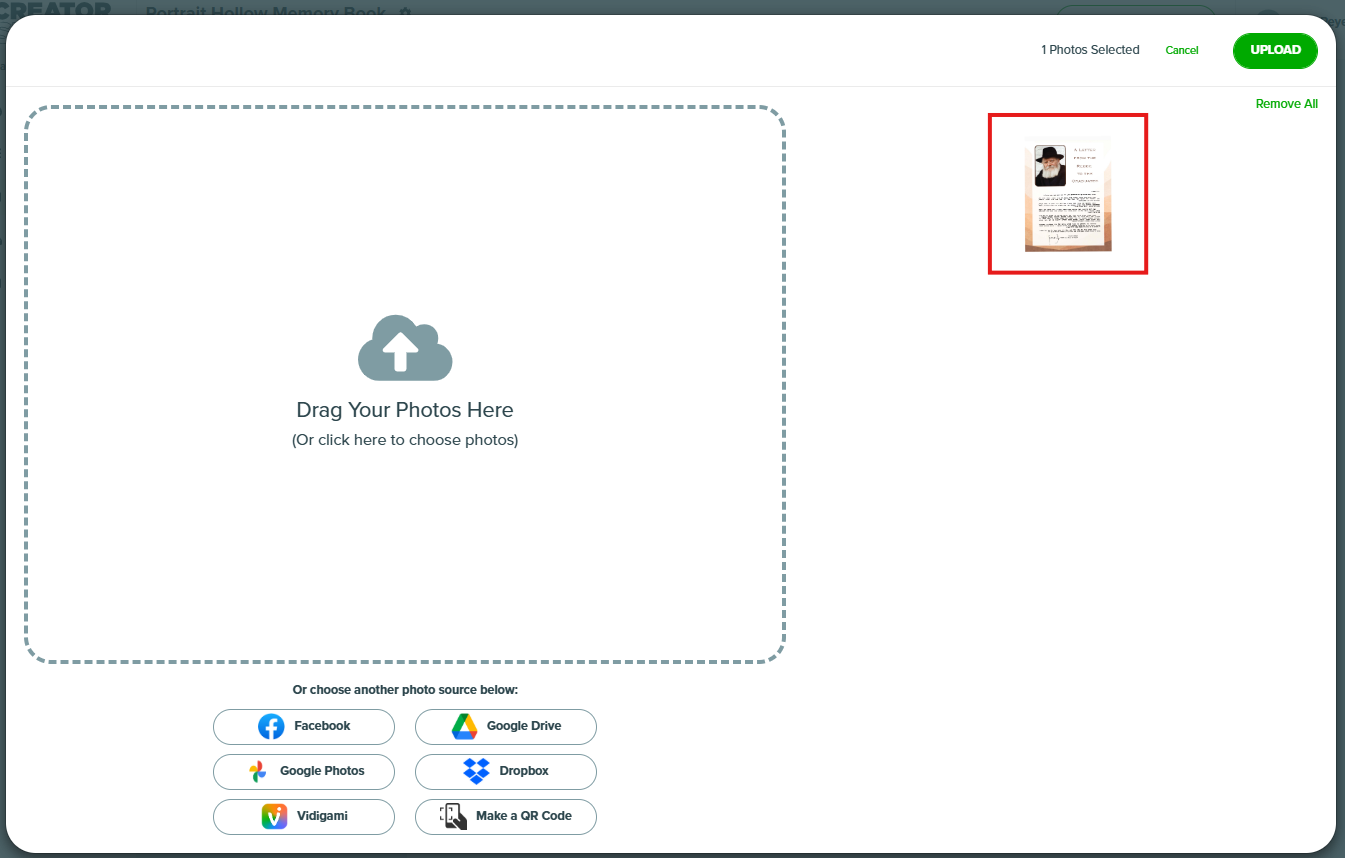This screenshot has height=858, width=1345.
Task: Click the Google Photos pinwheel icon
Action: 257,771
